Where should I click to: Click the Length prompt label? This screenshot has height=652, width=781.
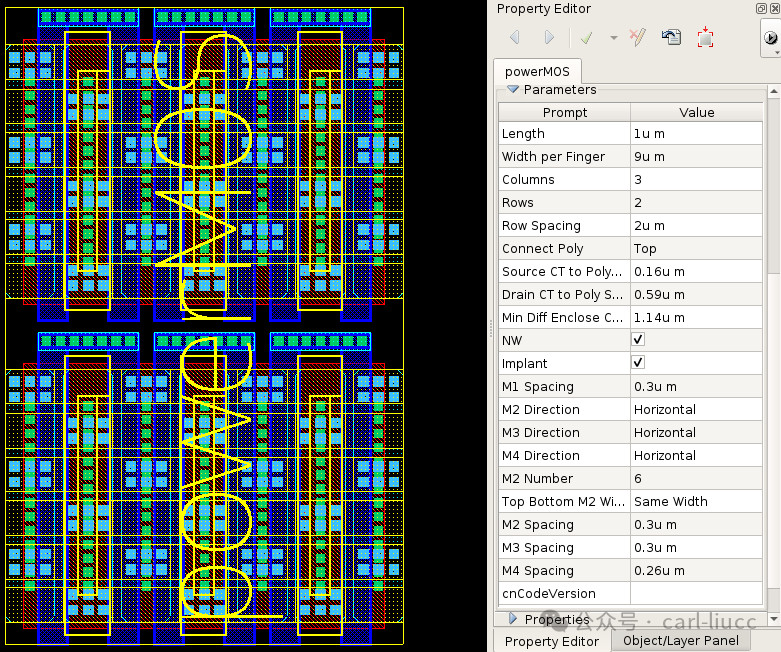coord(523,133)
